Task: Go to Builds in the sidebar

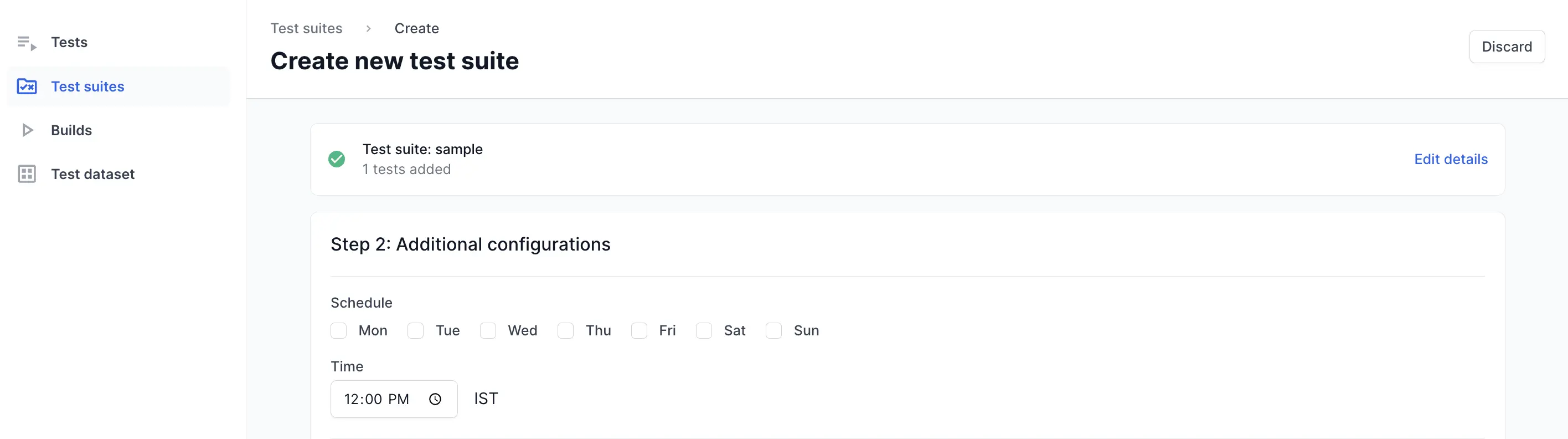Action: 71,130
